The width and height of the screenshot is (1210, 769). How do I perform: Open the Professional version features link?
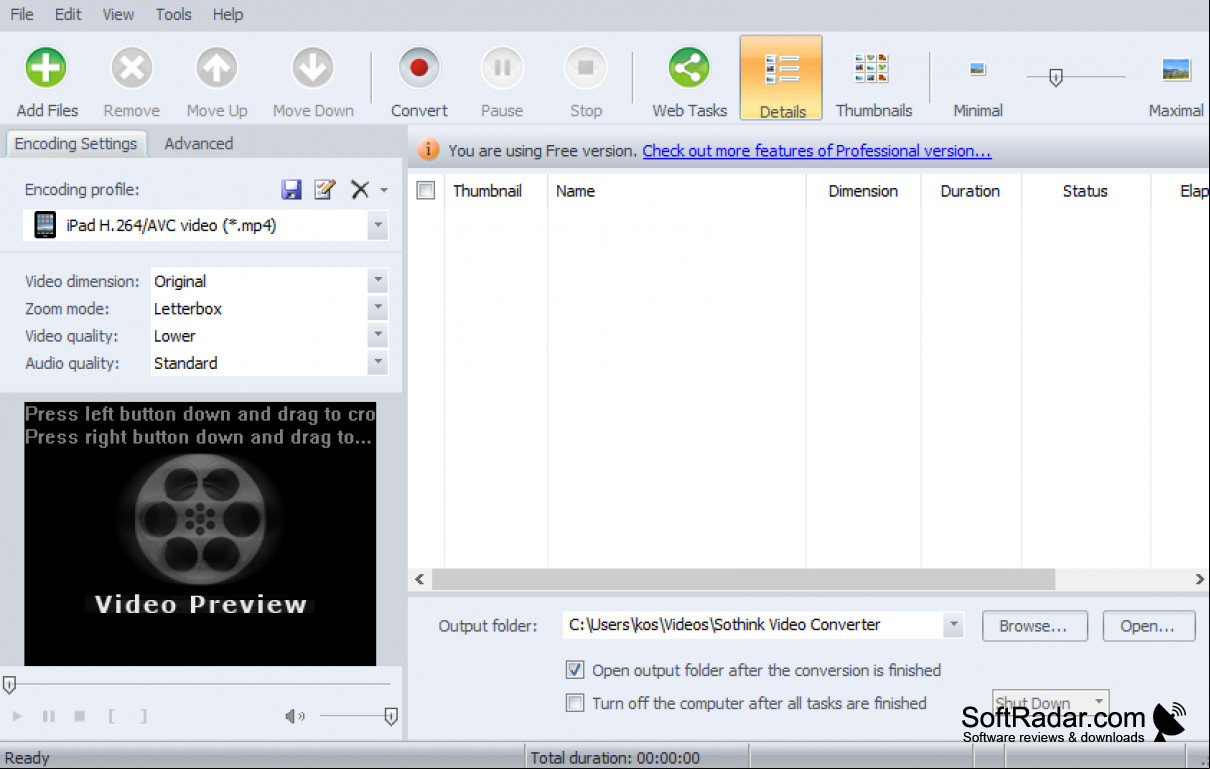(817, 151)
